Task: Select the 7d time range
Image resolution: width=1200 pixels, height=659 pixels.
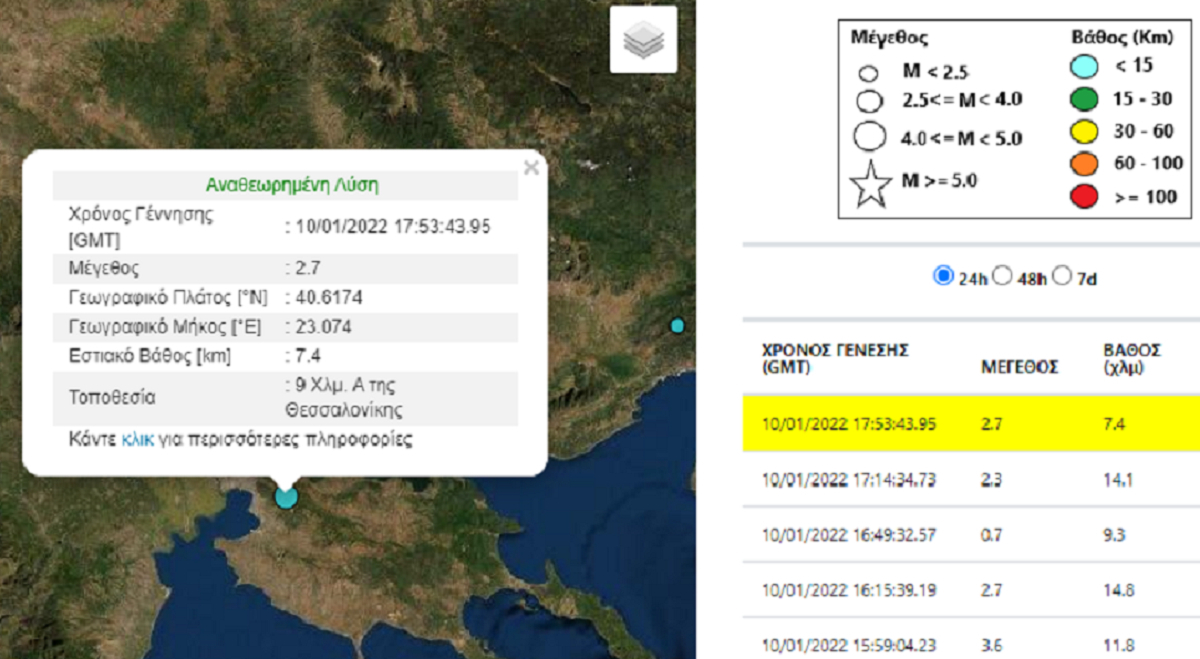Action: coord(1062,277)
